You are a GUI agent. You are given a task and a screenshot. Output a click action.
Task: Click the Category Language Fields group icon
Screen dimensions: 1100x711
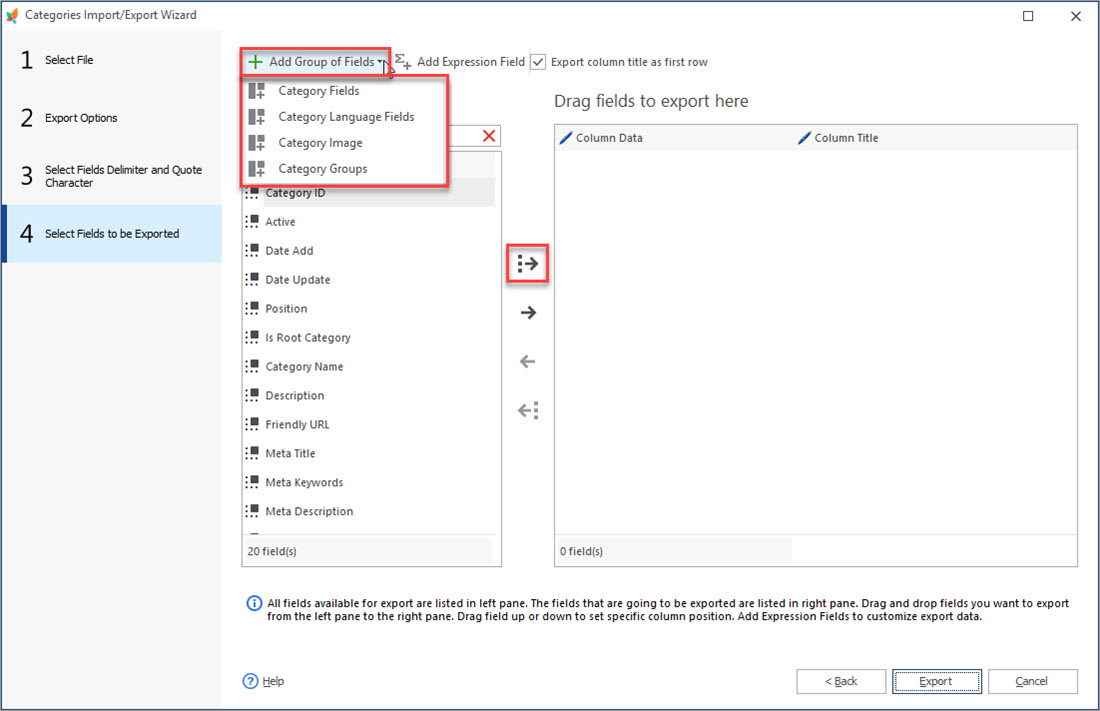pos(257,117)
